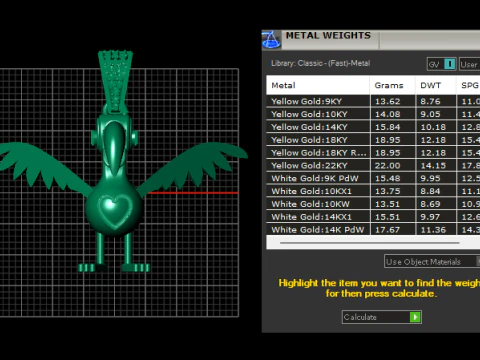Click the SPG column header
This screenshot has height=360, width=480.
click(468, 85)
